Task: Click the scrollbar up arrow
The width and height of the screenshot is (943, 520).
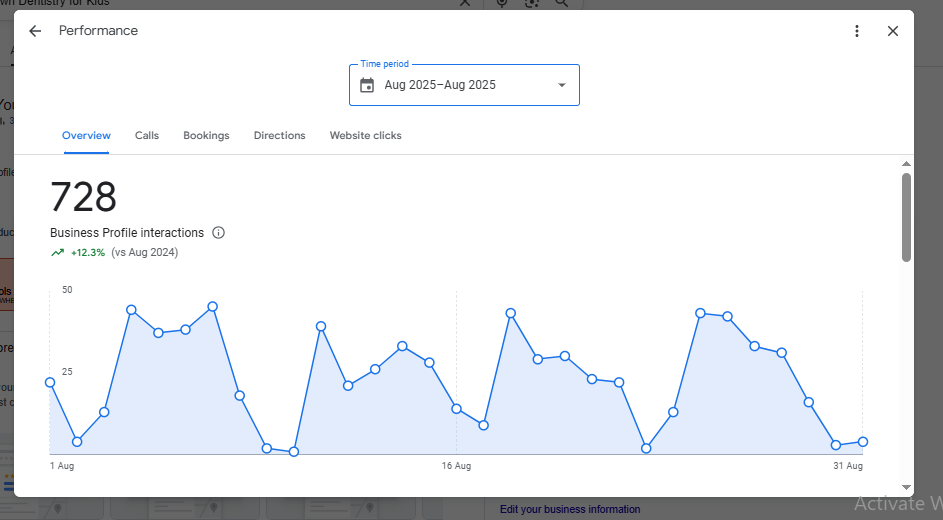Action: click(x=906, y=164)
